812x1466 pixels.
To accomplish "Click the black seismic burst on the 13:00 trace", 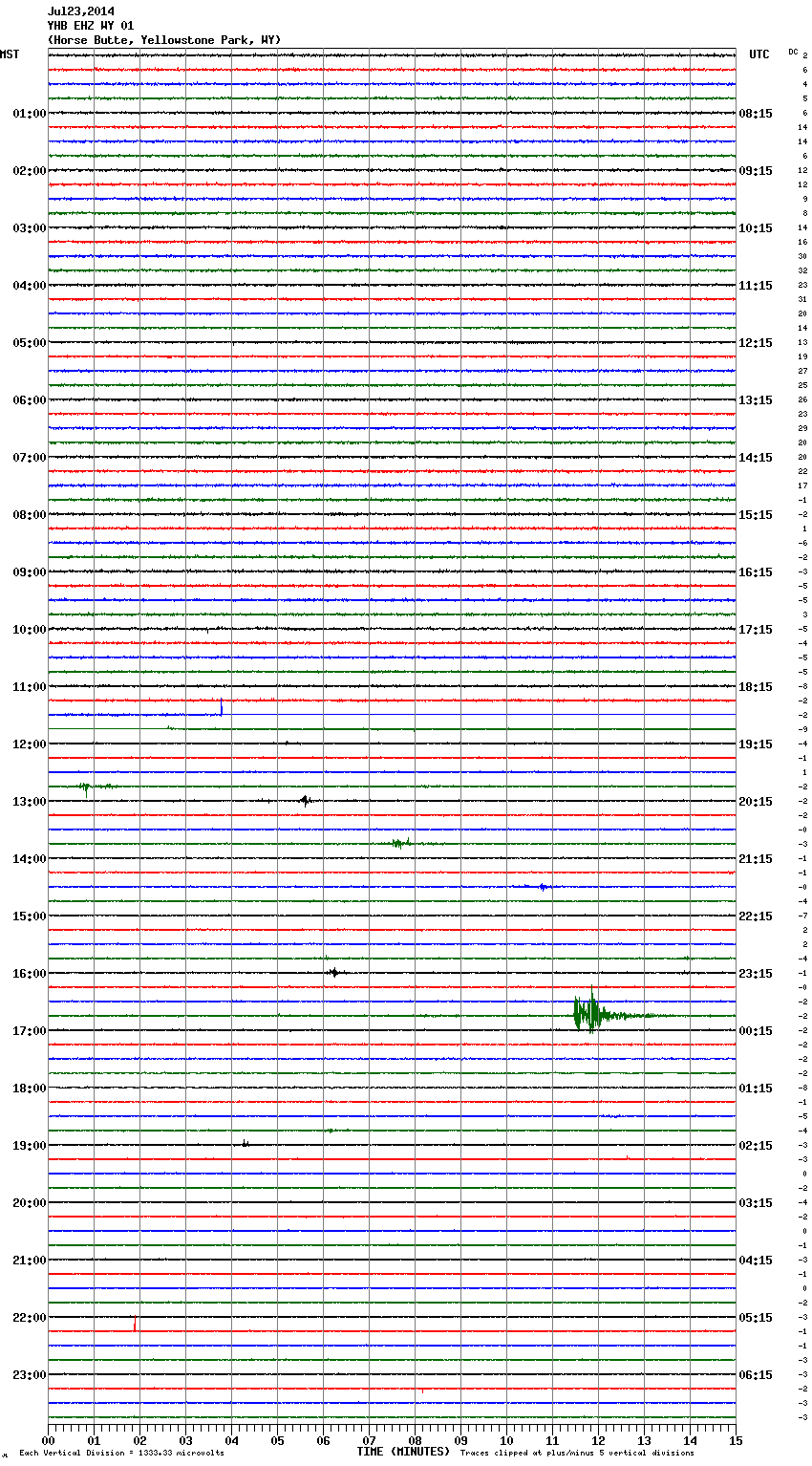I will [305, 801].
